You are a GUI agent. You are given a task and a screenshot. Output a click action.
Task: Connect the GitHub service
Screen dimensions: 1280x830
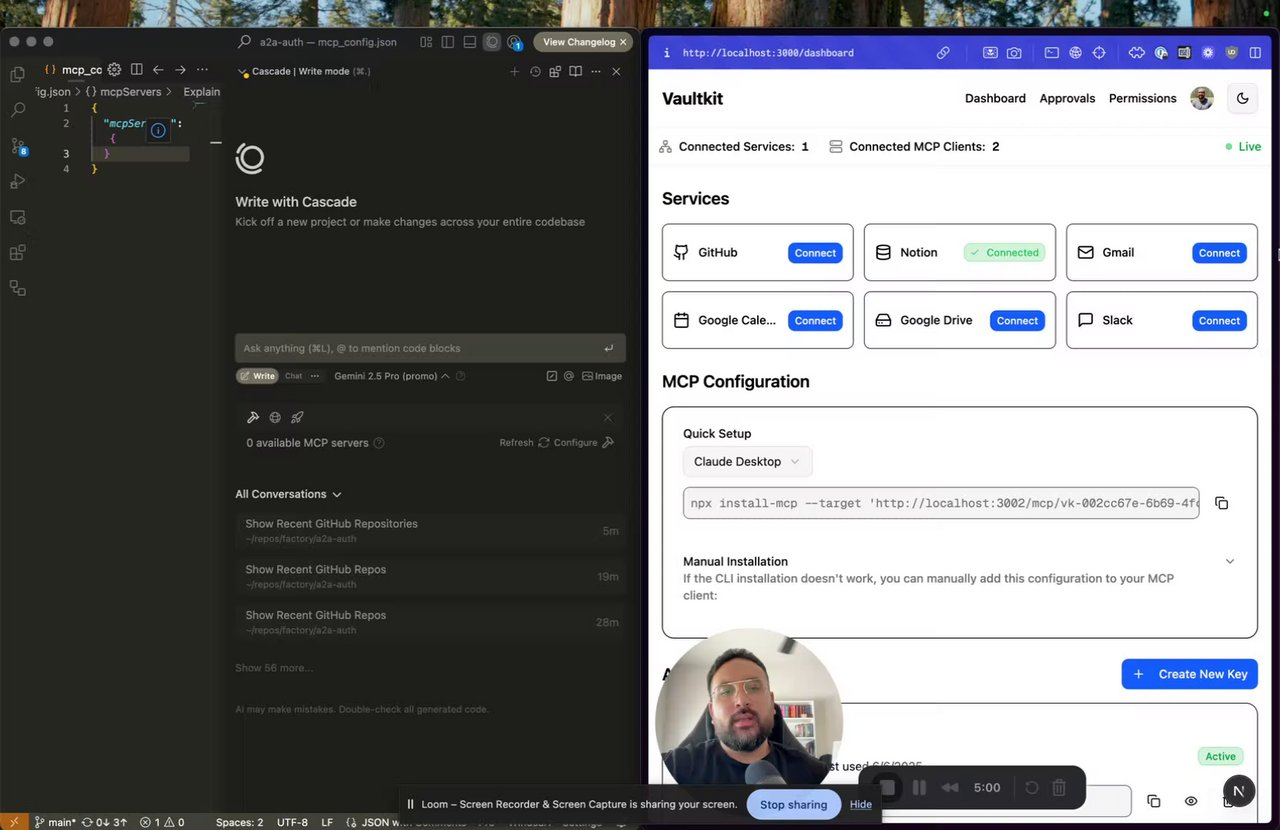pyautogui.click(x=815, y=253)
